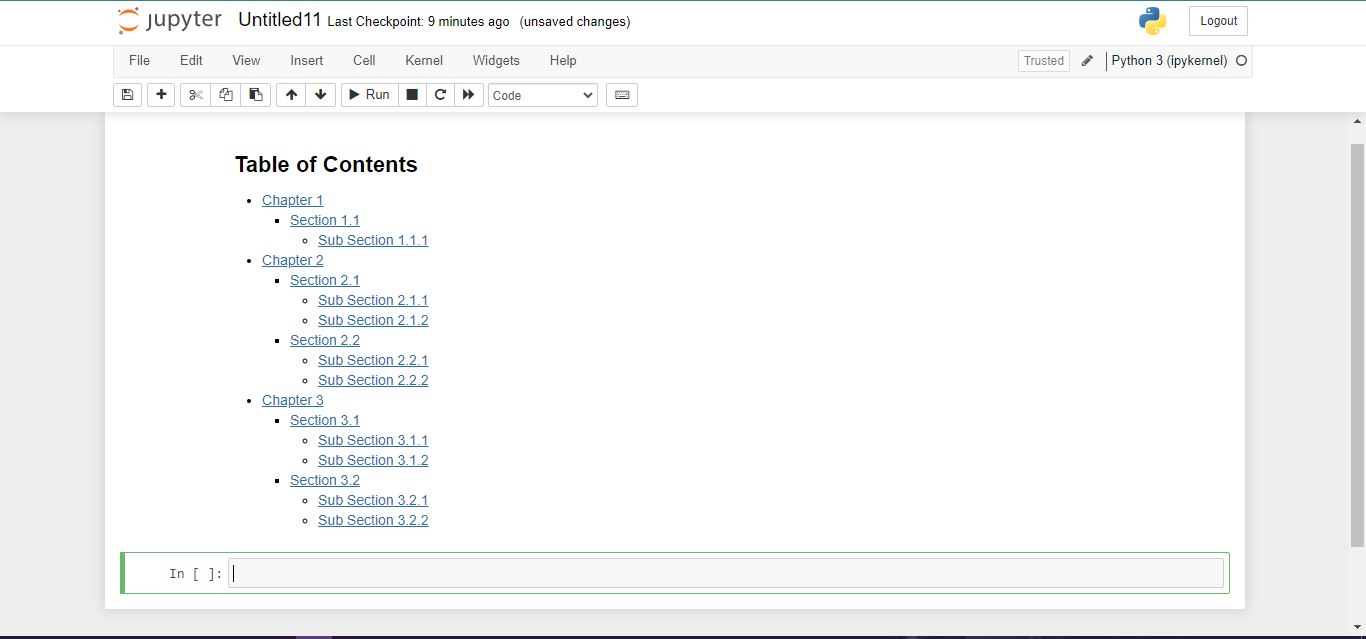
Task: Expand the Widgets menu
Action: (496, 61)
